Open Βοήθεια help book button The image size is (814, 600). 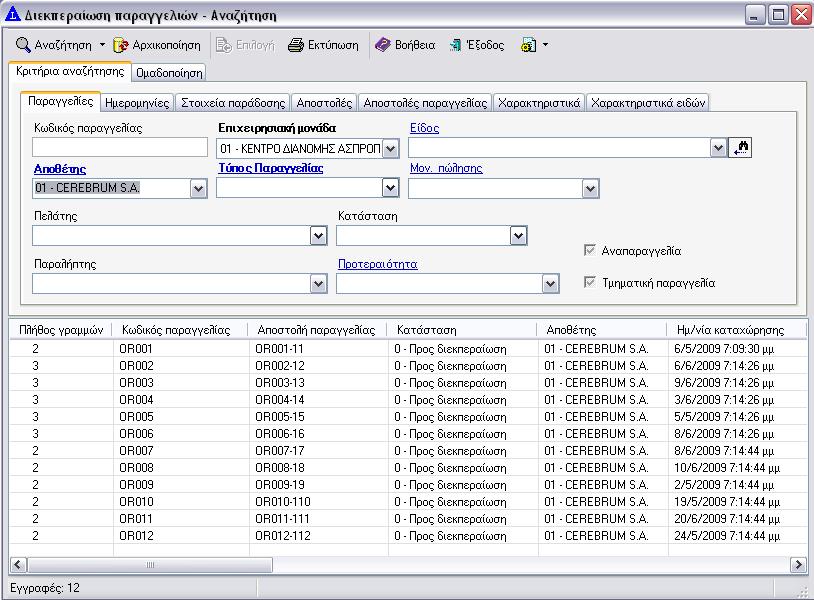click(x=405, y=45)
